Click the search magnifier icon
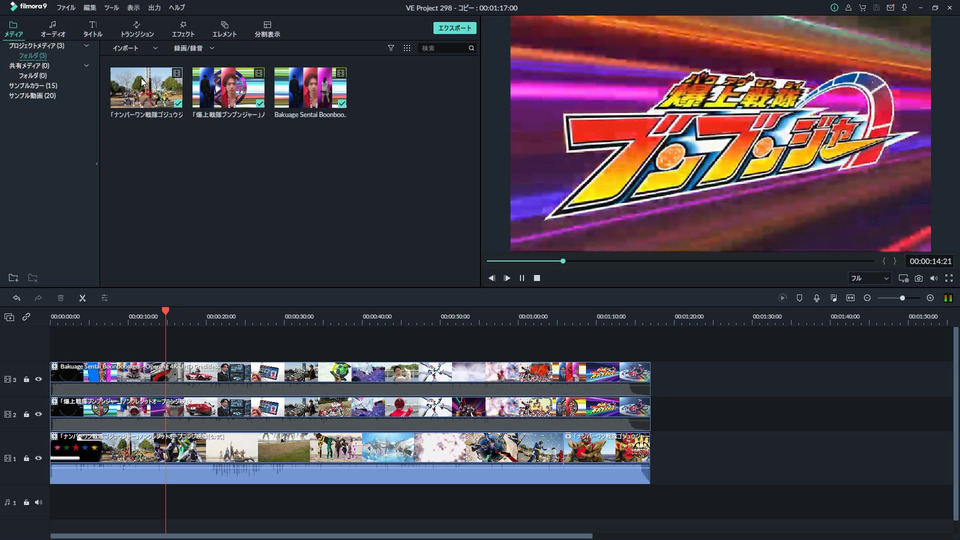This screenshot has height=540, width=960. click(471, 48)
